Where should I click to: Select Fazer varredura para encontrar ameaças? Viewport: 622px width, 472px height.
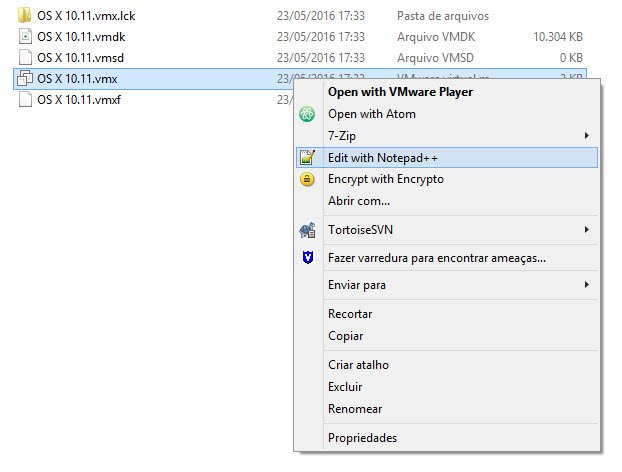tap(447, 258)
